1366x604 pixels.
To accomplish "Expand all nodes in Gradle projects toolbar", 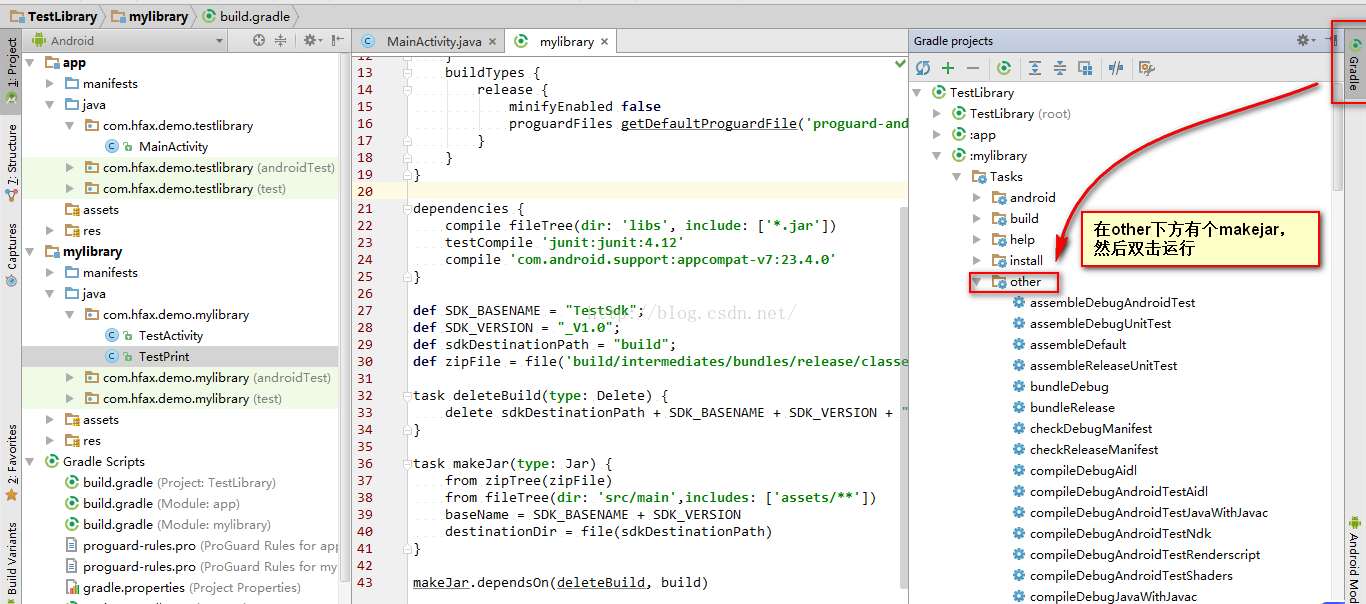I will pyautogui.click(x=1034, y=68).
